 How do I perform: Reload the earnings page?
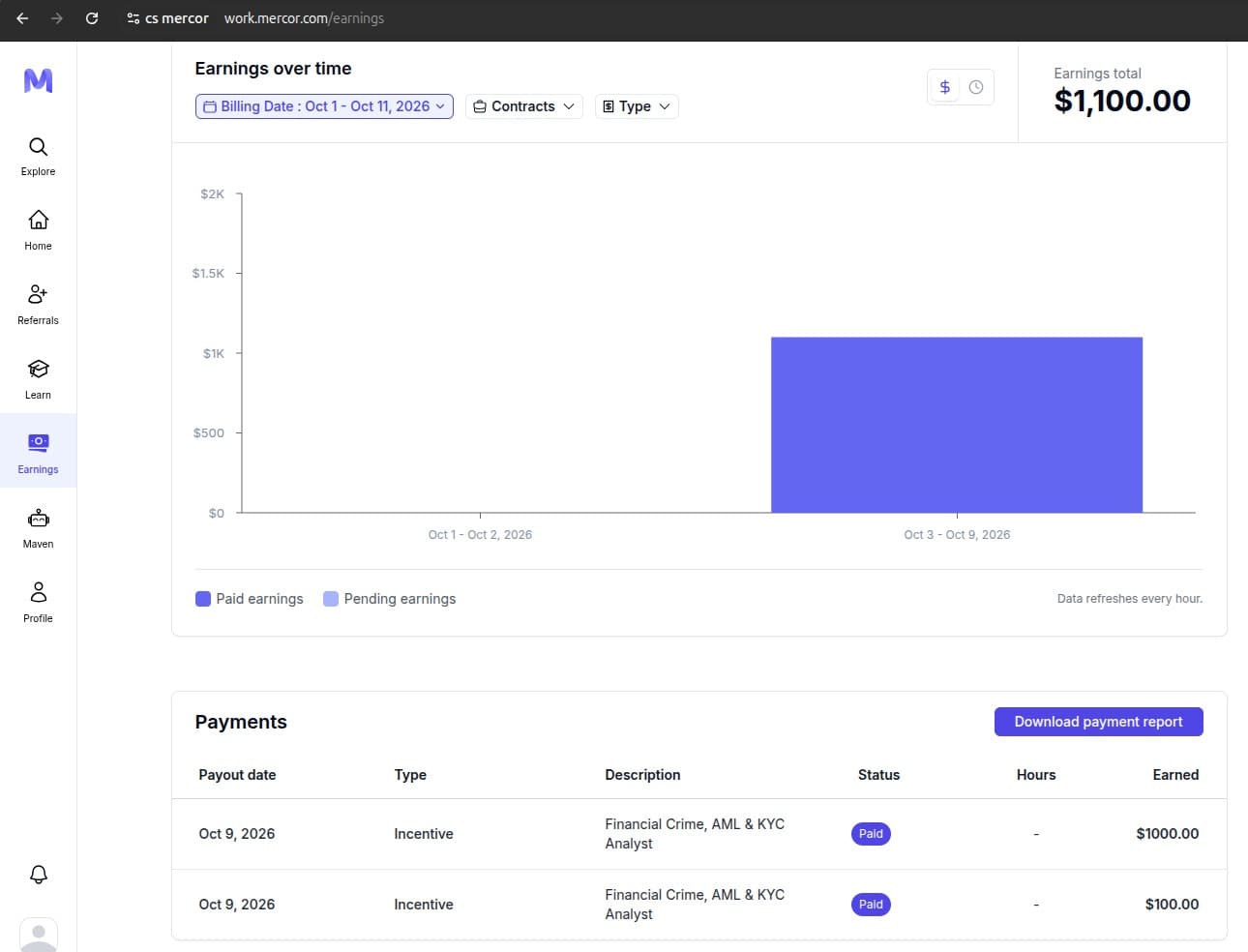point(92,18)
